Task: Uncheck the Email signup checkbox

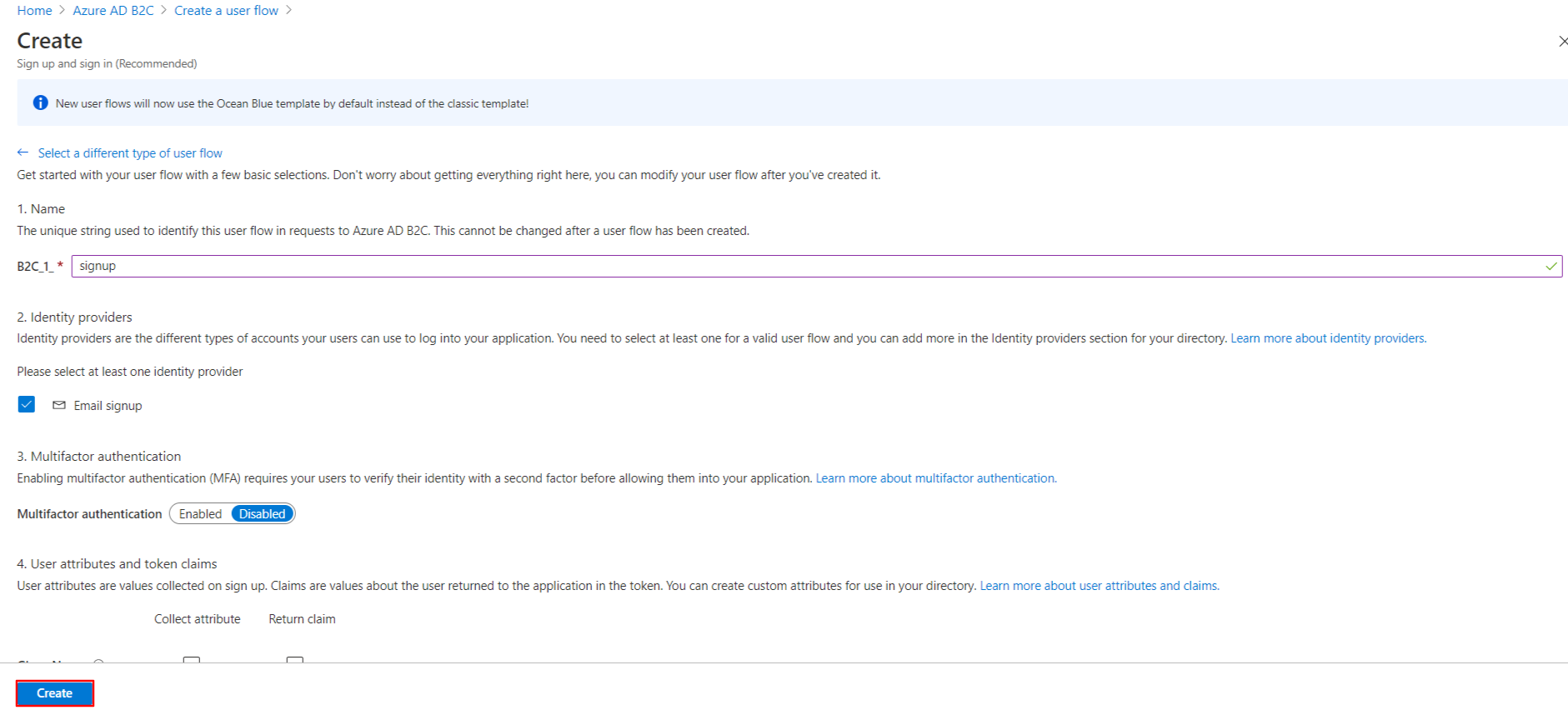Action: click(x=27, y=404)
